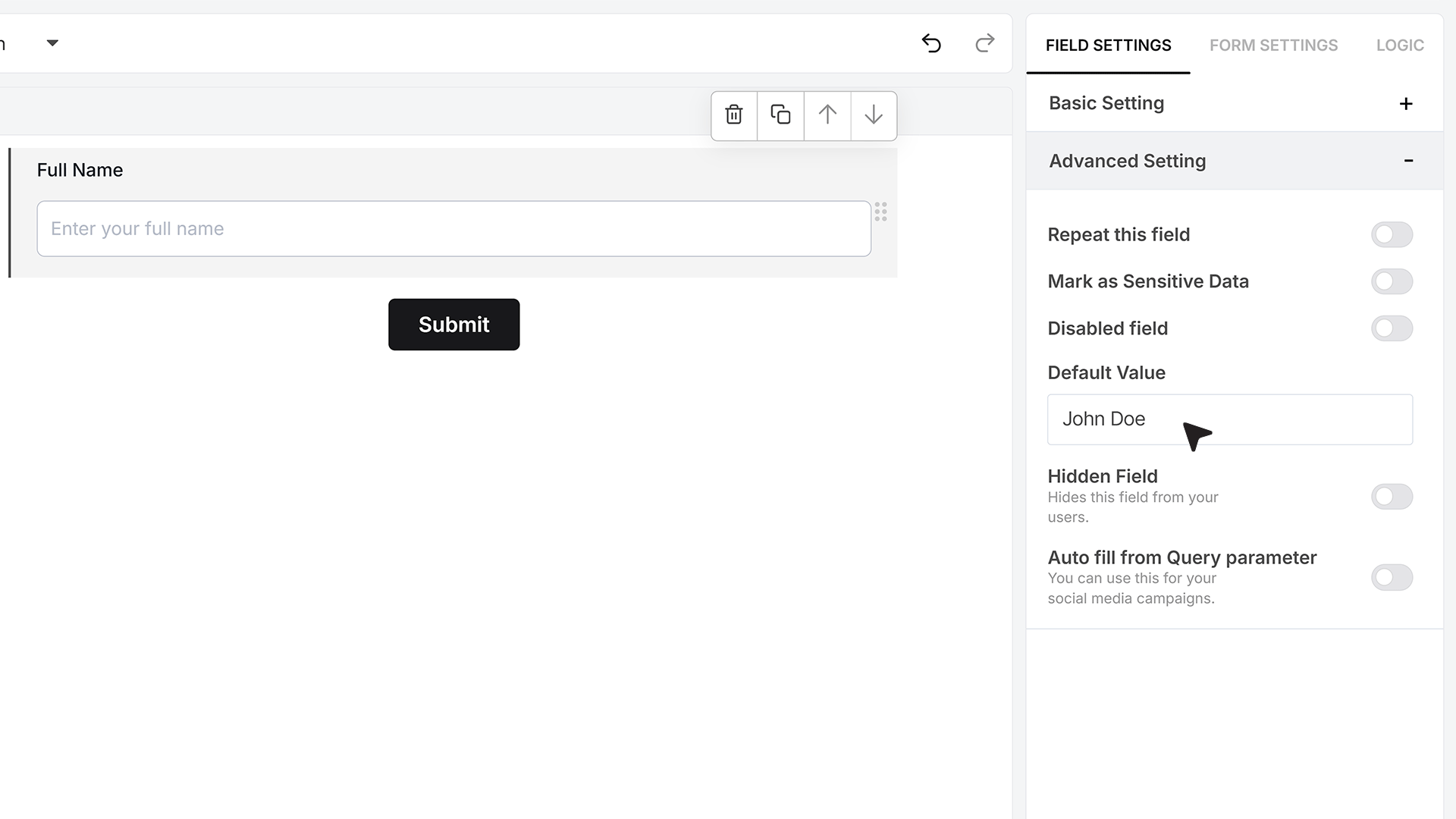The height and width of the screenshot is (819, 1456).
Task: Open the Logic tab
Action: (1400, 45)
